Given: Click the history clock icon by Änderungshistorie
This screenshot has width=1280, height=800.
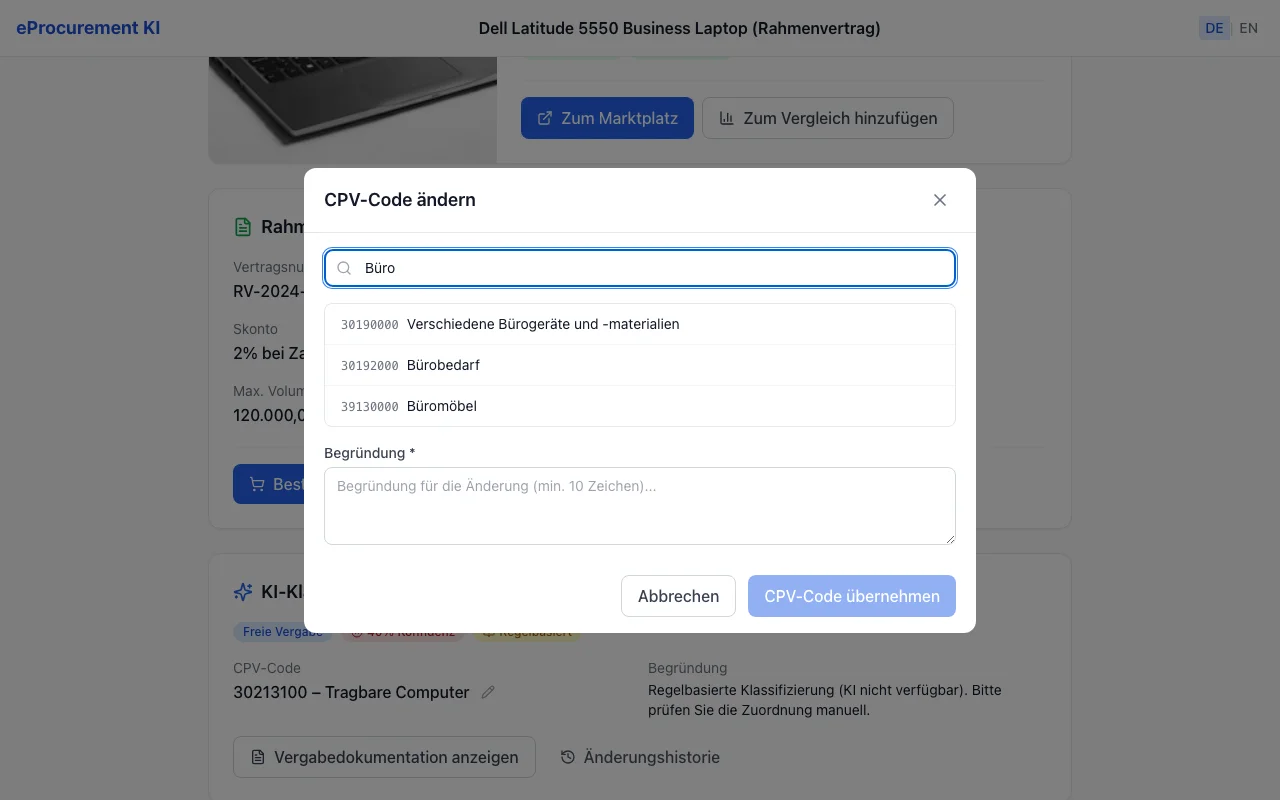Looking at the screenshot, I should [x=568, y=757].
